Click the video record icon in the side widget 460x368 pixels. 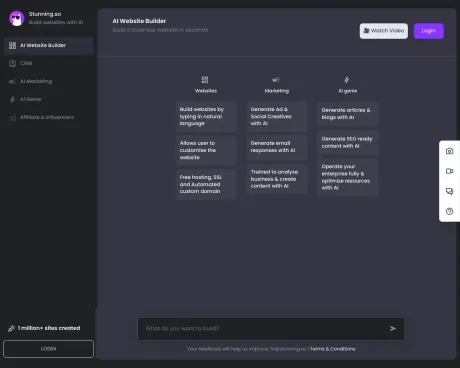tap(449, 171)
